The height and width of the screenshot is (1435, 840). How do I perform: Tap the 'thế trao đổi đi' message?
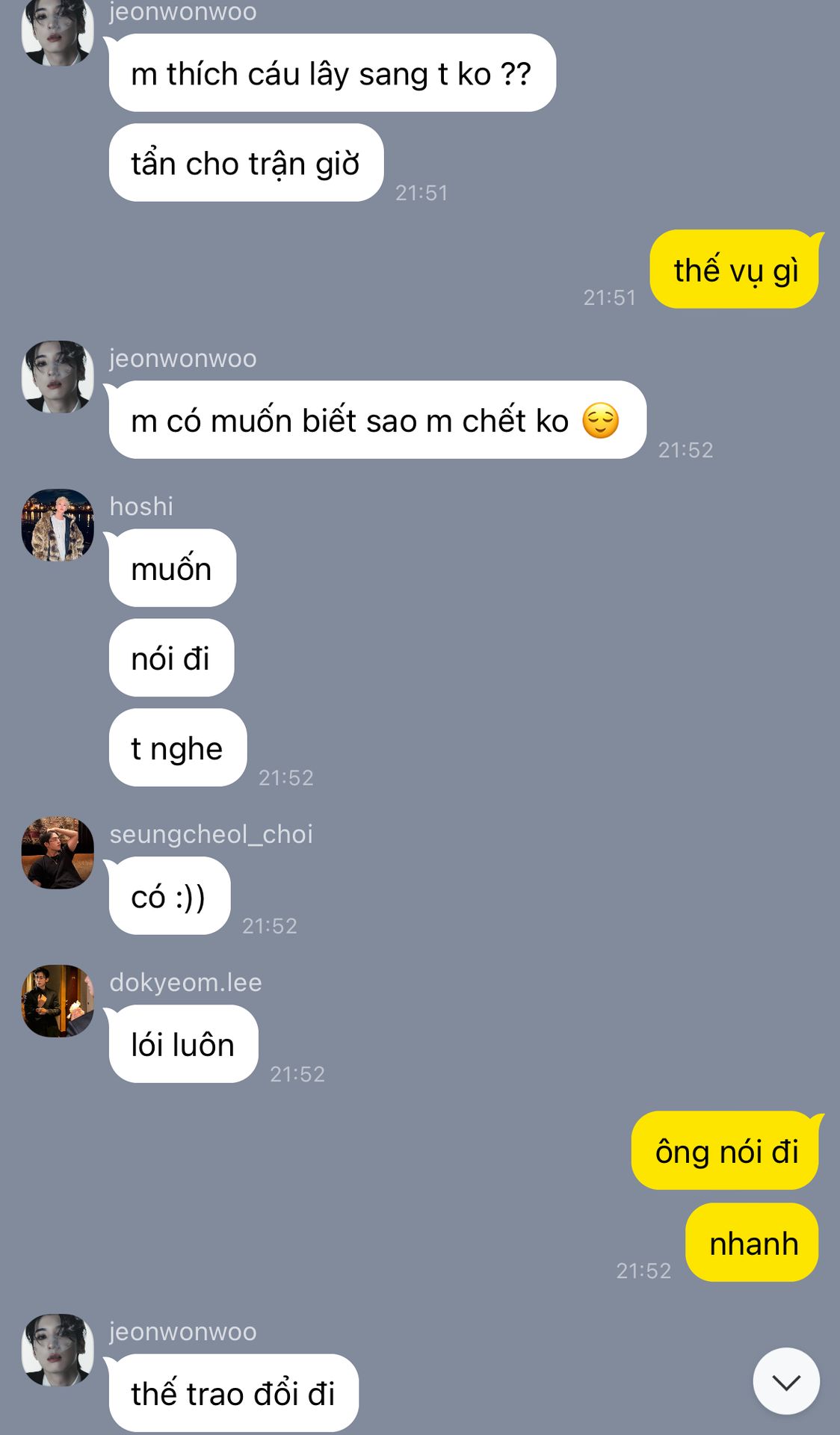click(232, 1393)
